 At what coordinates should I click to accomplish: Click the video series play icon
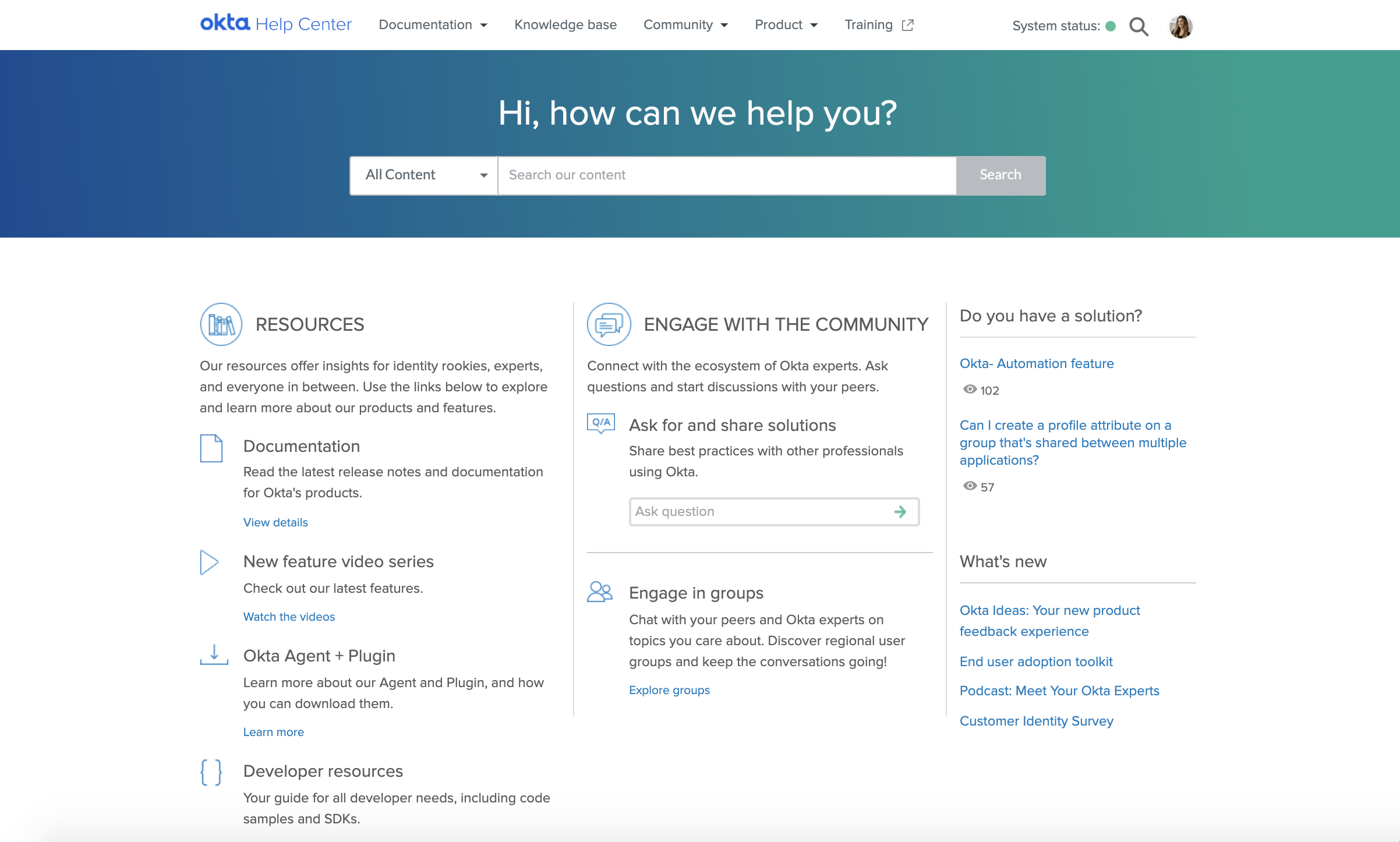click(209, 562)
